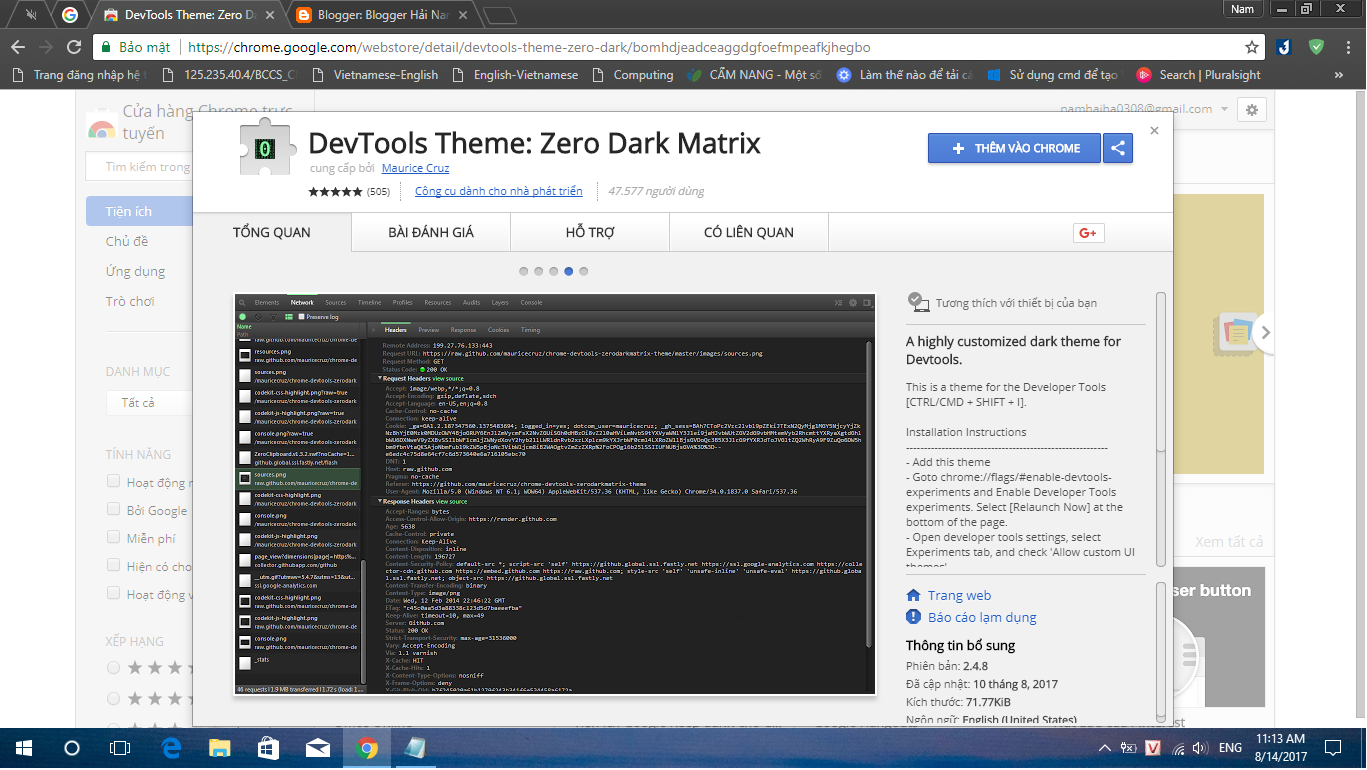Screen dimensions: 1367x770
Task: Click the compatible device icon
Action: (x=918, y=301)
